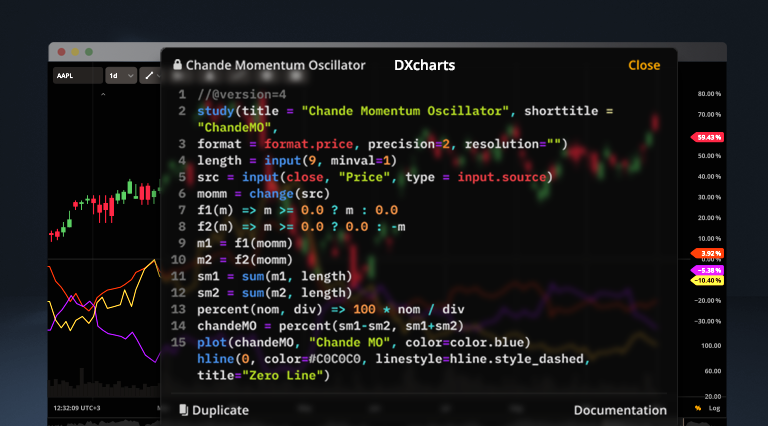Toggle the Log scale option
768x426 pixels.
pyautogui.click(x=714, y=408)
